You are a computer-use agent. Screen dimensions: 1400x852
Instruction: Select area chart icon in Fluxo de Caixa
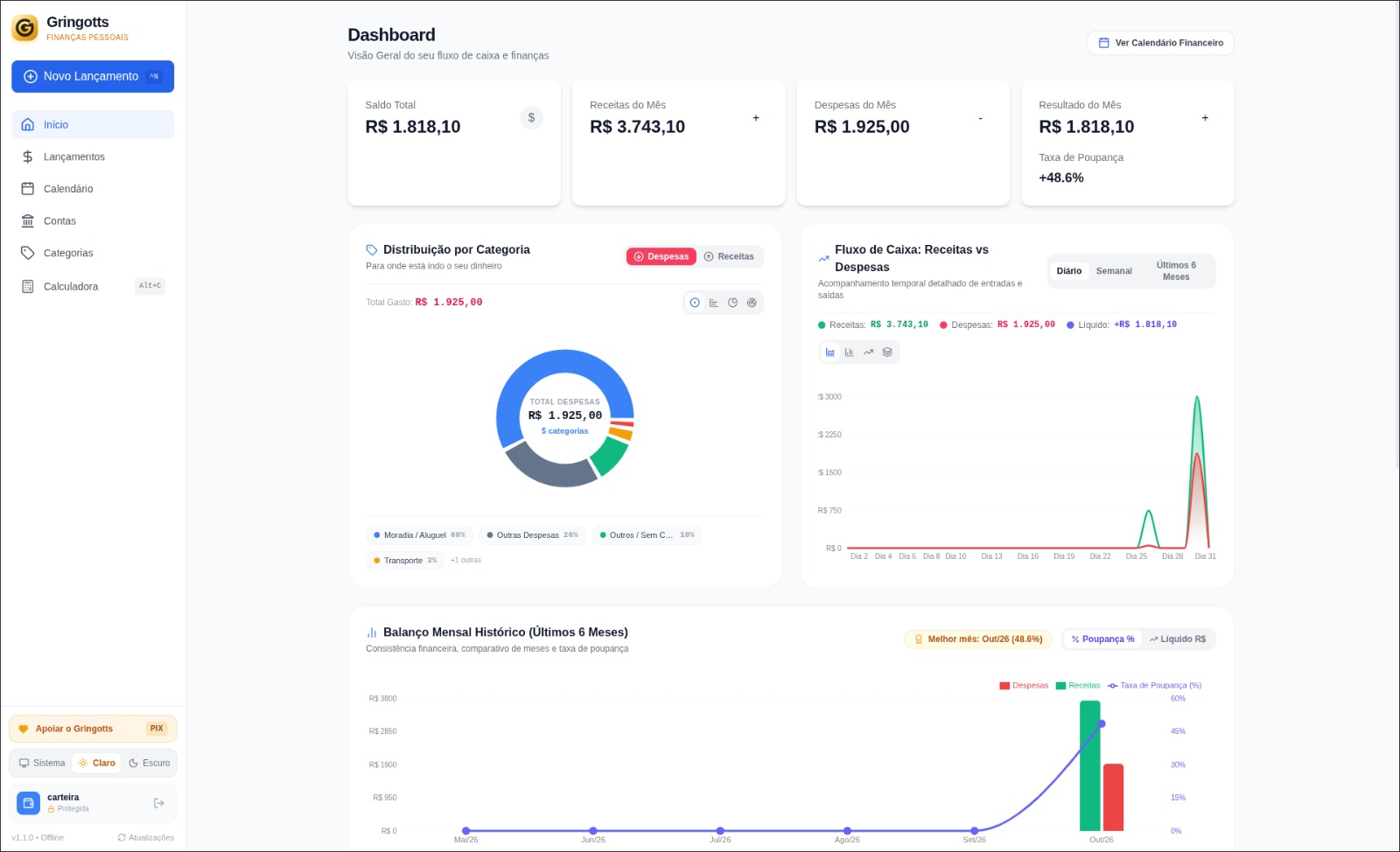(x=830, y=352)
